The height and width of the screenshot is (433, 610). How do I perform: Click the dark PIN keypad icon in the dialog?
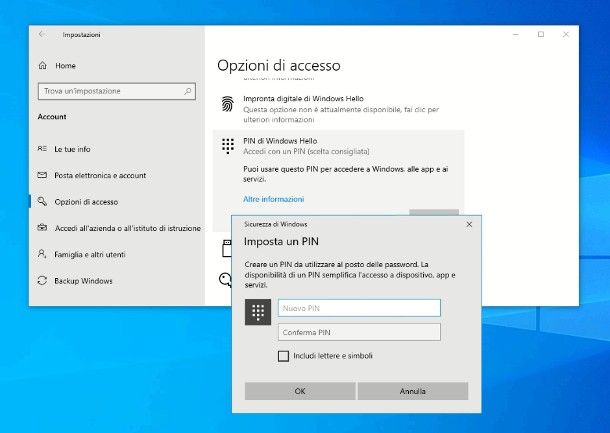point(258,312)
